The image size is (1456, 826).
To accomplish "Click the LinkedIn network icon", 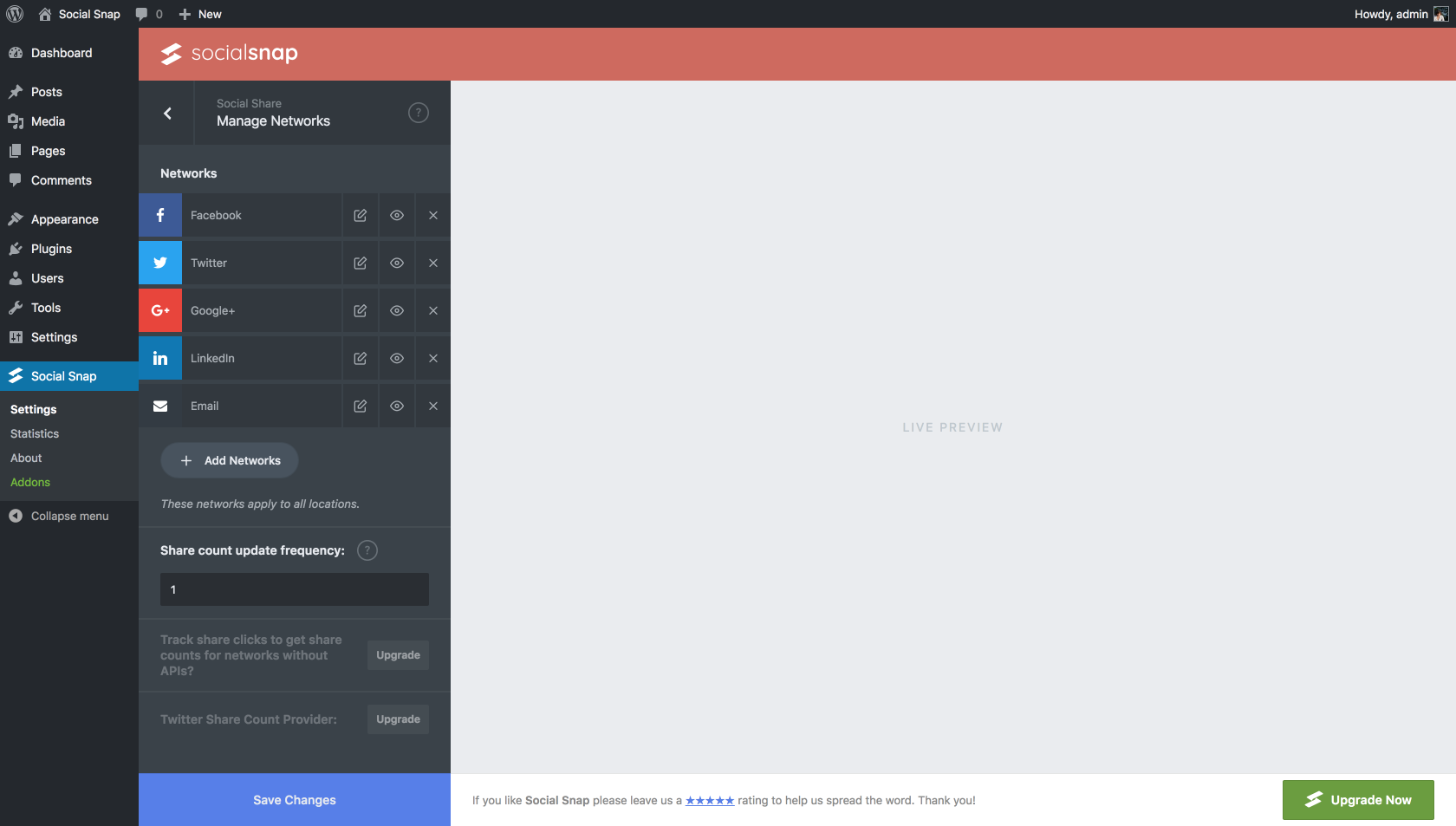I will tap(160, 358).
